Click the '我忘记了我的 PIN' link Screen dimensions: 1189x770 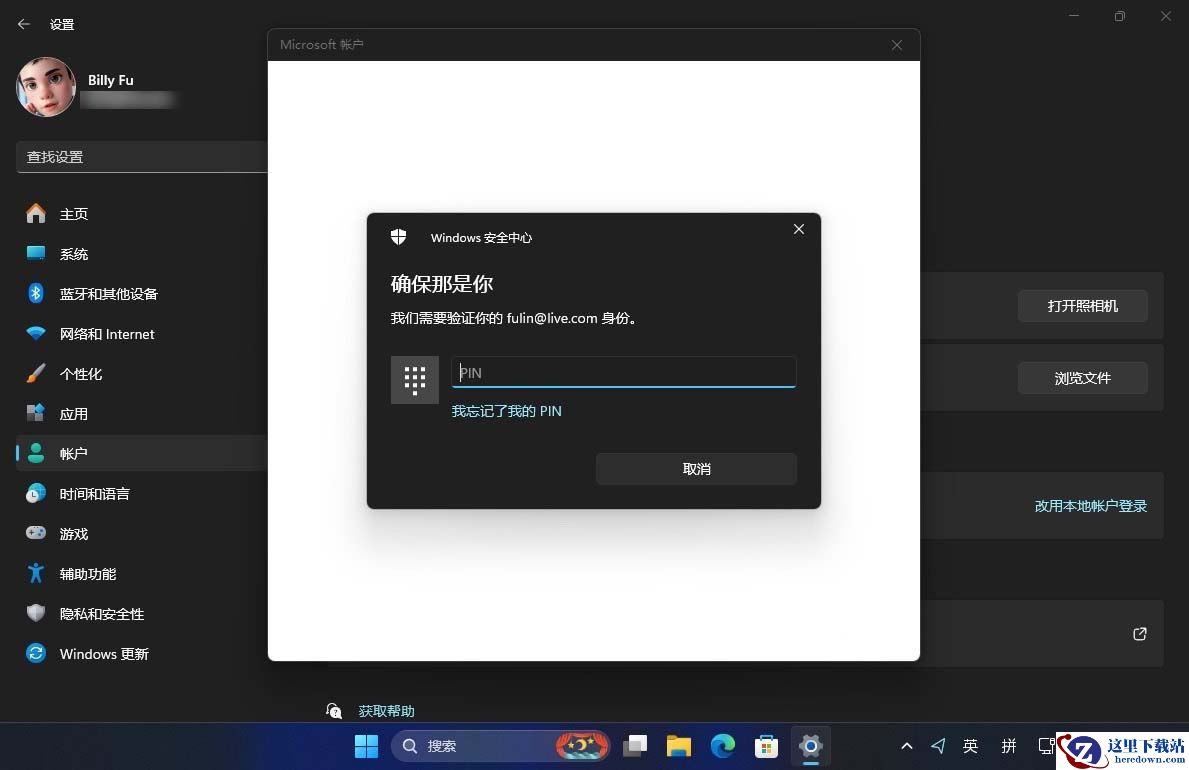[x=507, y=411]
